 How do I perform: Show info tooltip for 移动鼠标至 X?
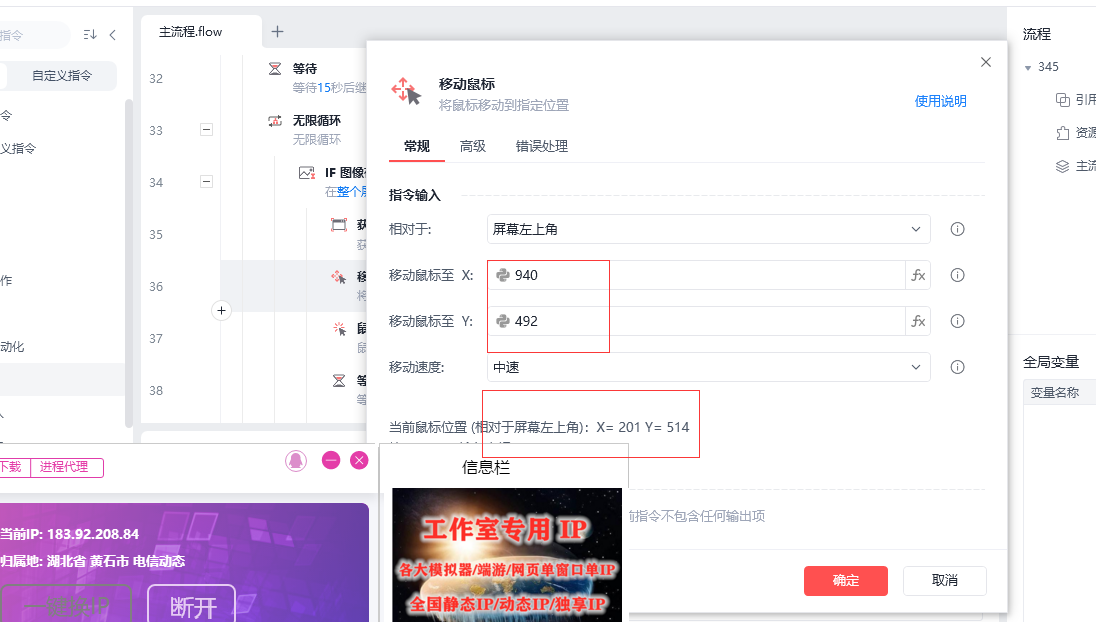point(958,275)
